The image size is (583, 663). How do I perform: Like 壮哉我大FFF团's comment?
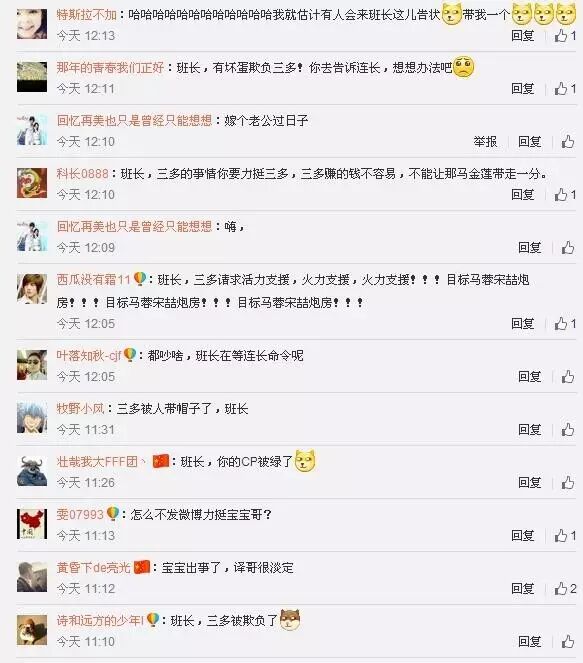click(x=568, y=482)
